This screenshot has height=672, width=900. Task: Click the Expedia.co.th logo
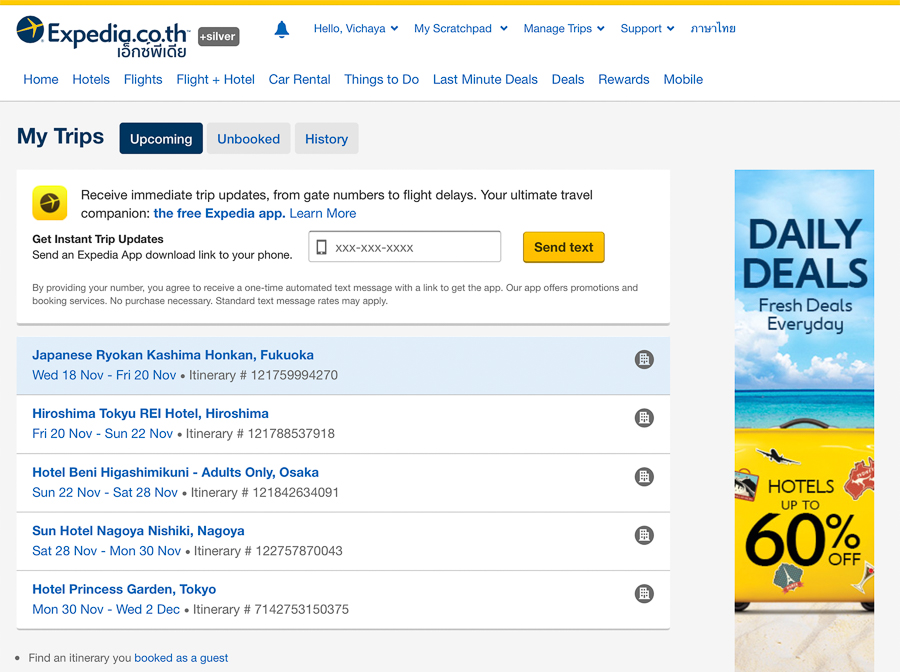pos(103,37)
